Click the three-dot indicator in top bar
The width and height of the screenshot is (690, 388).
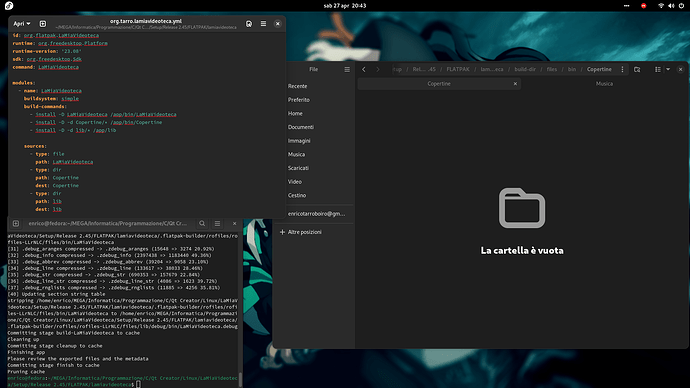(x=626, y=6)
